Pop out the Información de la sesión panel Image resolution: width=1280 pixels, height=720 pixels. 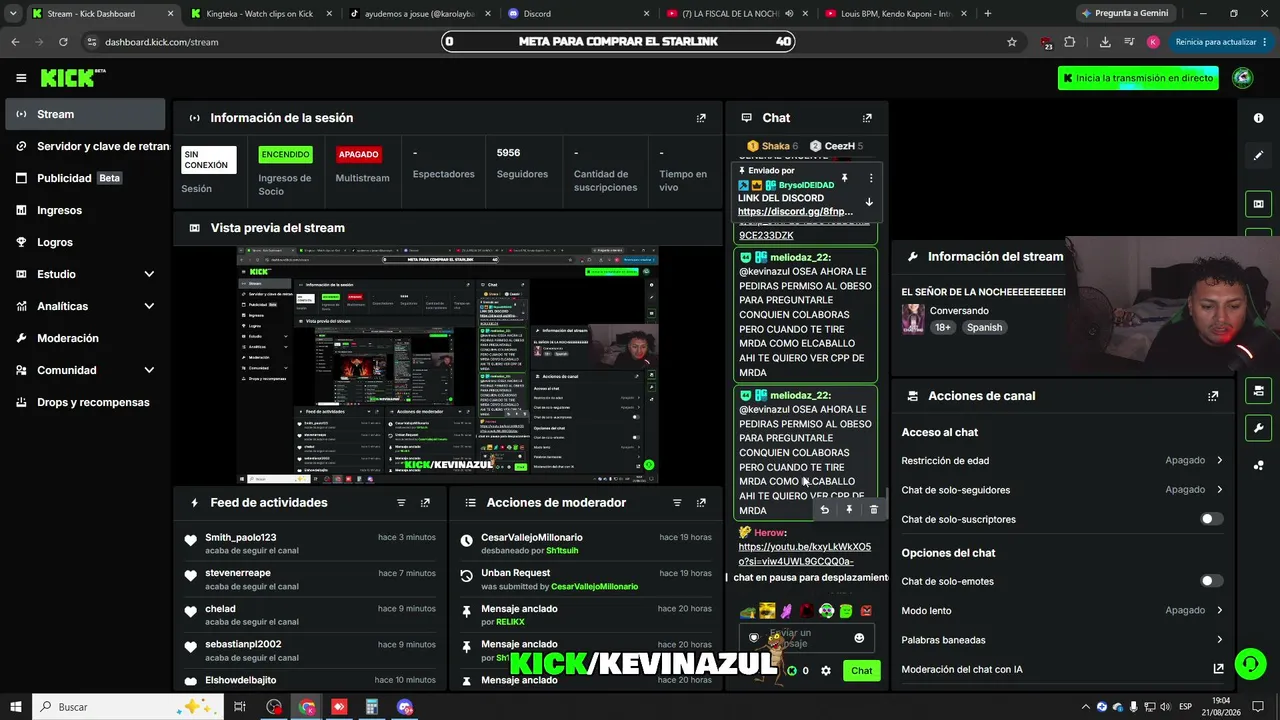701,118
